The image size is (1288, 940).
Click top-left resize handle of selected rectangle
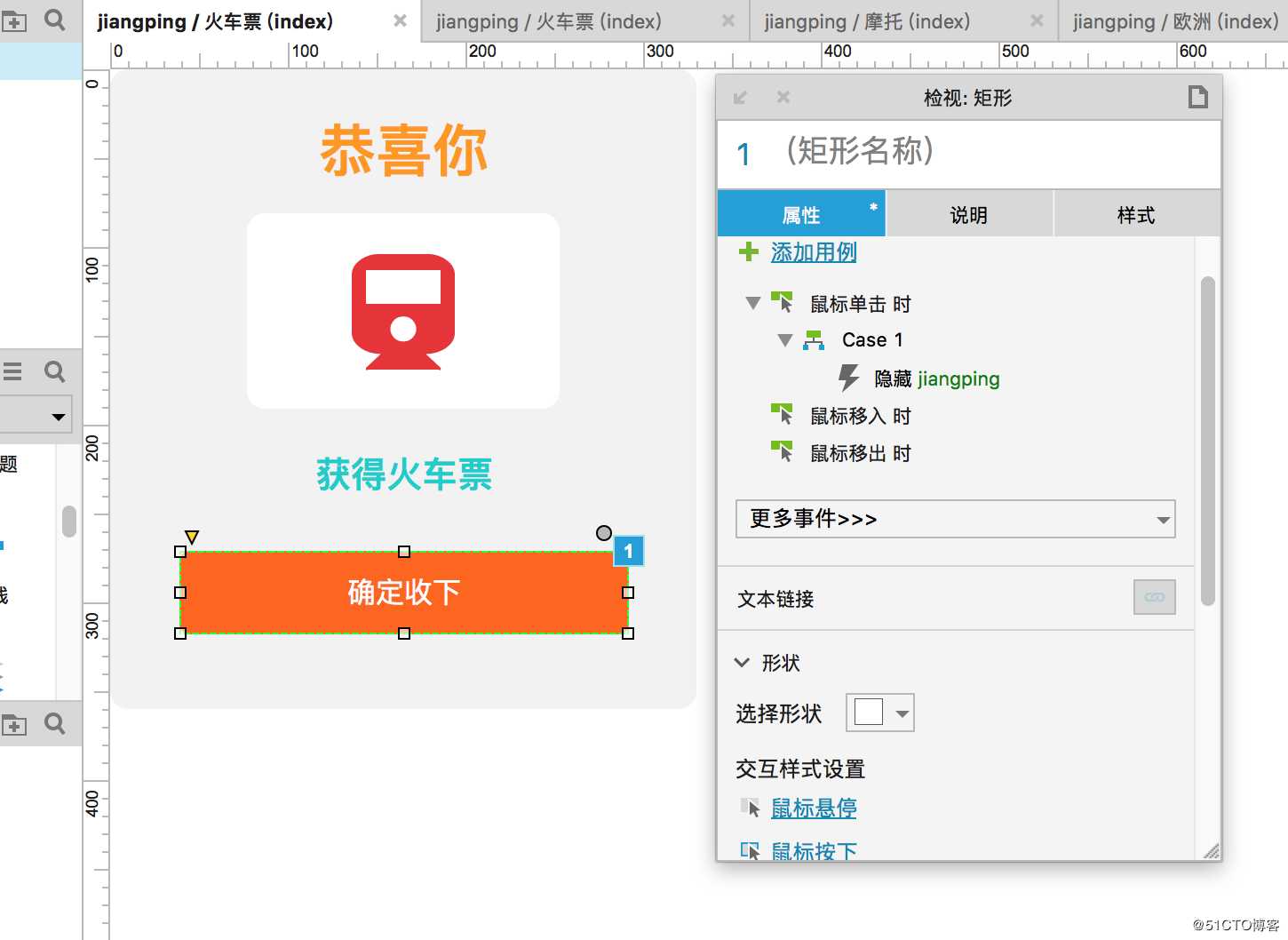(x=180, y=552)
